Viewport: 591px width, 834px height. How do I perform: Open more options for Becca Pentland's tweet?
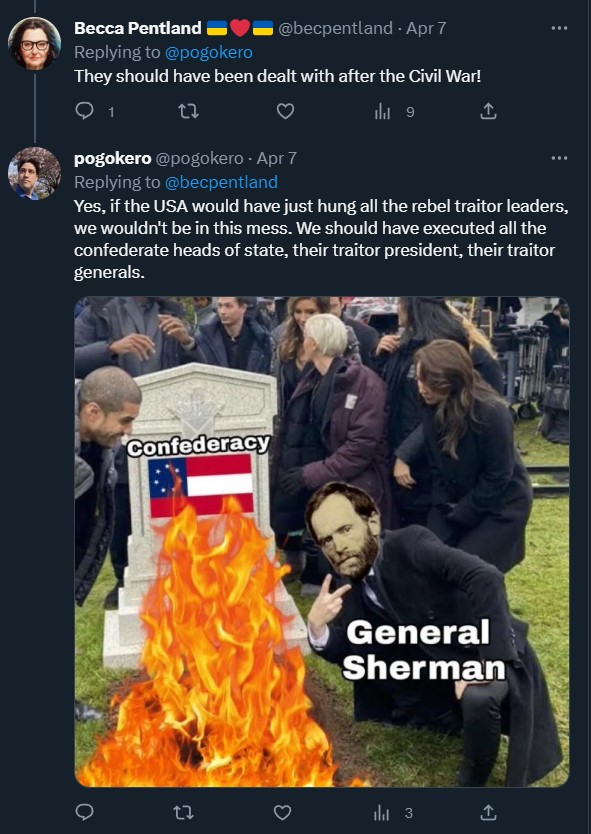pos(559,28)
